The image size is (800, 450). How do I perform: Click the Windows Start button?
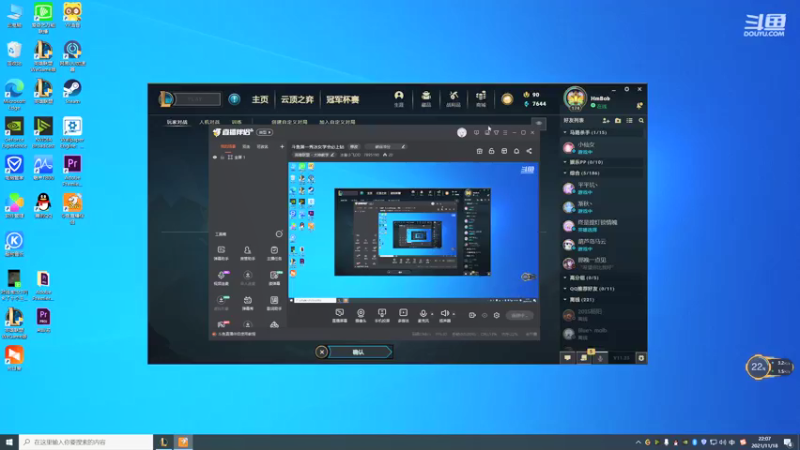point(9,442)
